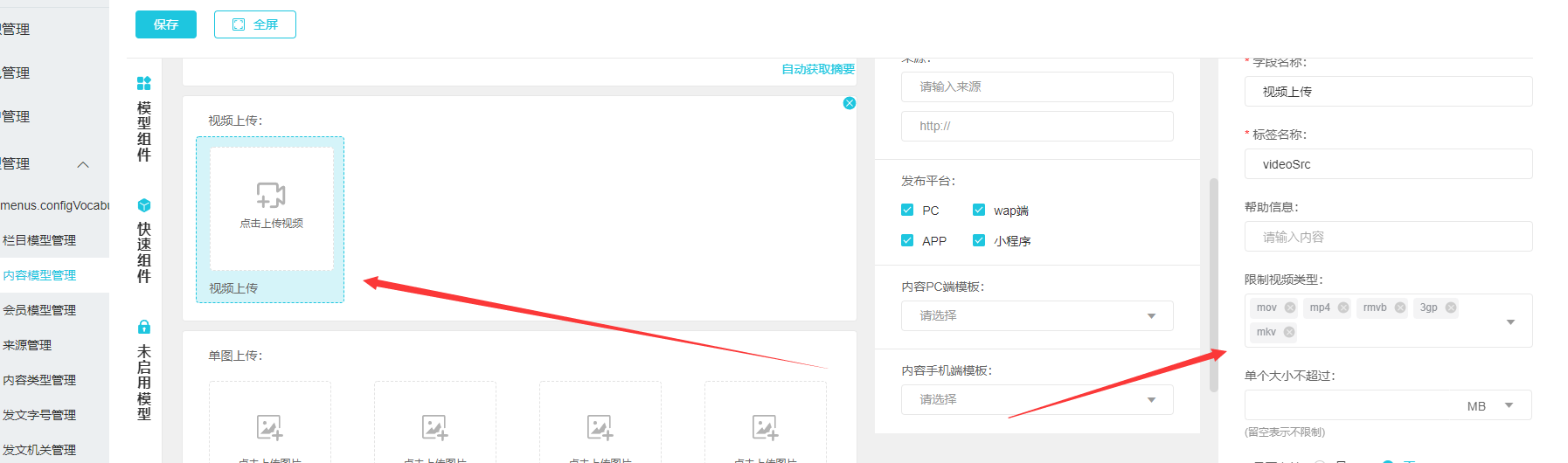Open the 内容手机端模板 dropdown
1568x463 pixels.
click(1037, 399)
